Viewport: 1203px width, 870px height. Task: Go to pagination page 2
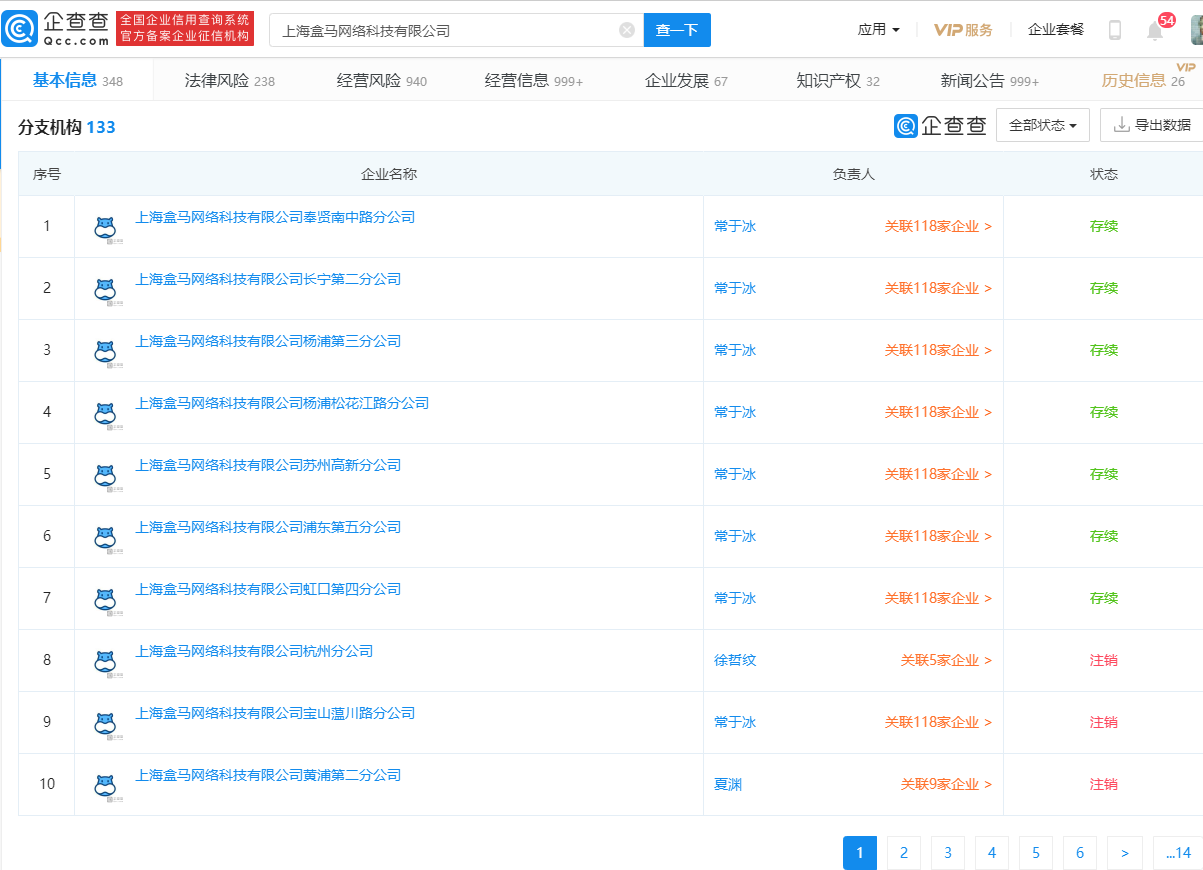(x=904, y=853)
